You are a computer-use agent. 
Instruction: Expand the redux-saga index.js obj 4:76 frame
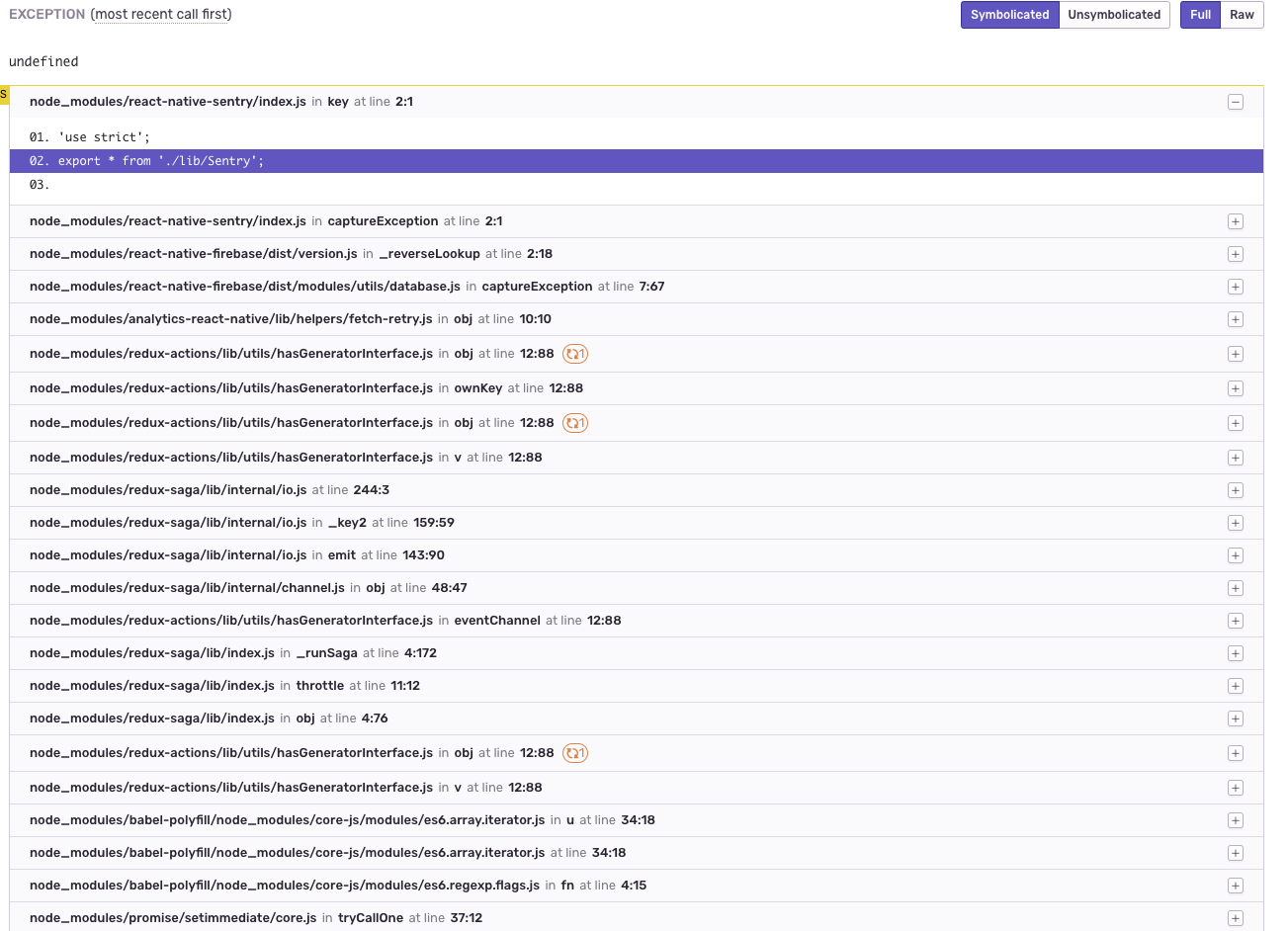(1235, 719)
